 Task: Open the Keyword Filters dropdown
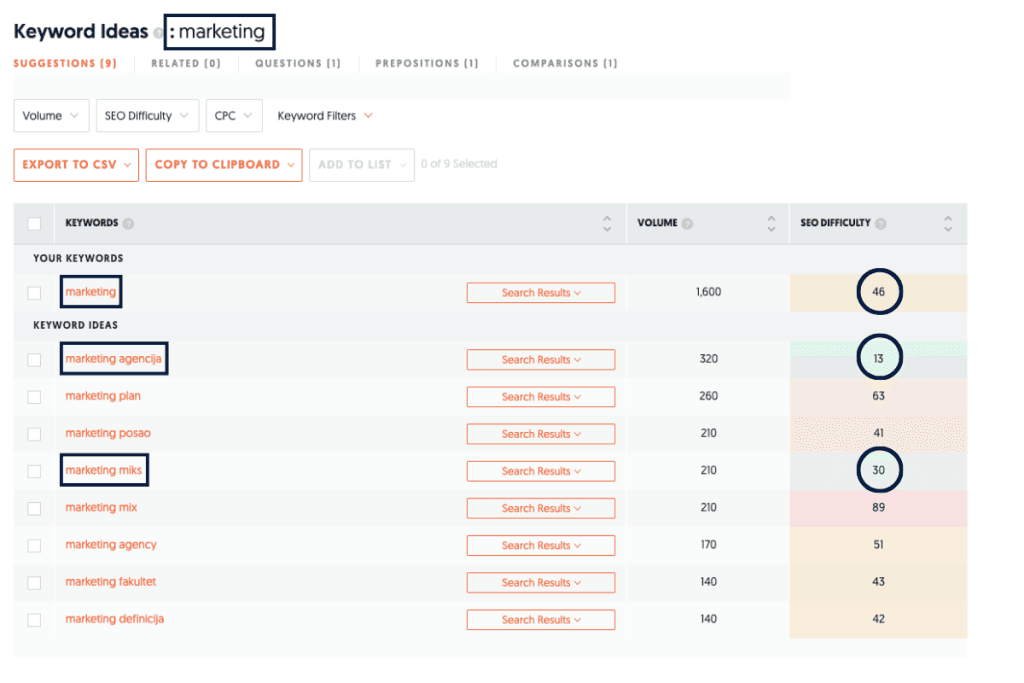pyautogui.click(x=325, y=116)
